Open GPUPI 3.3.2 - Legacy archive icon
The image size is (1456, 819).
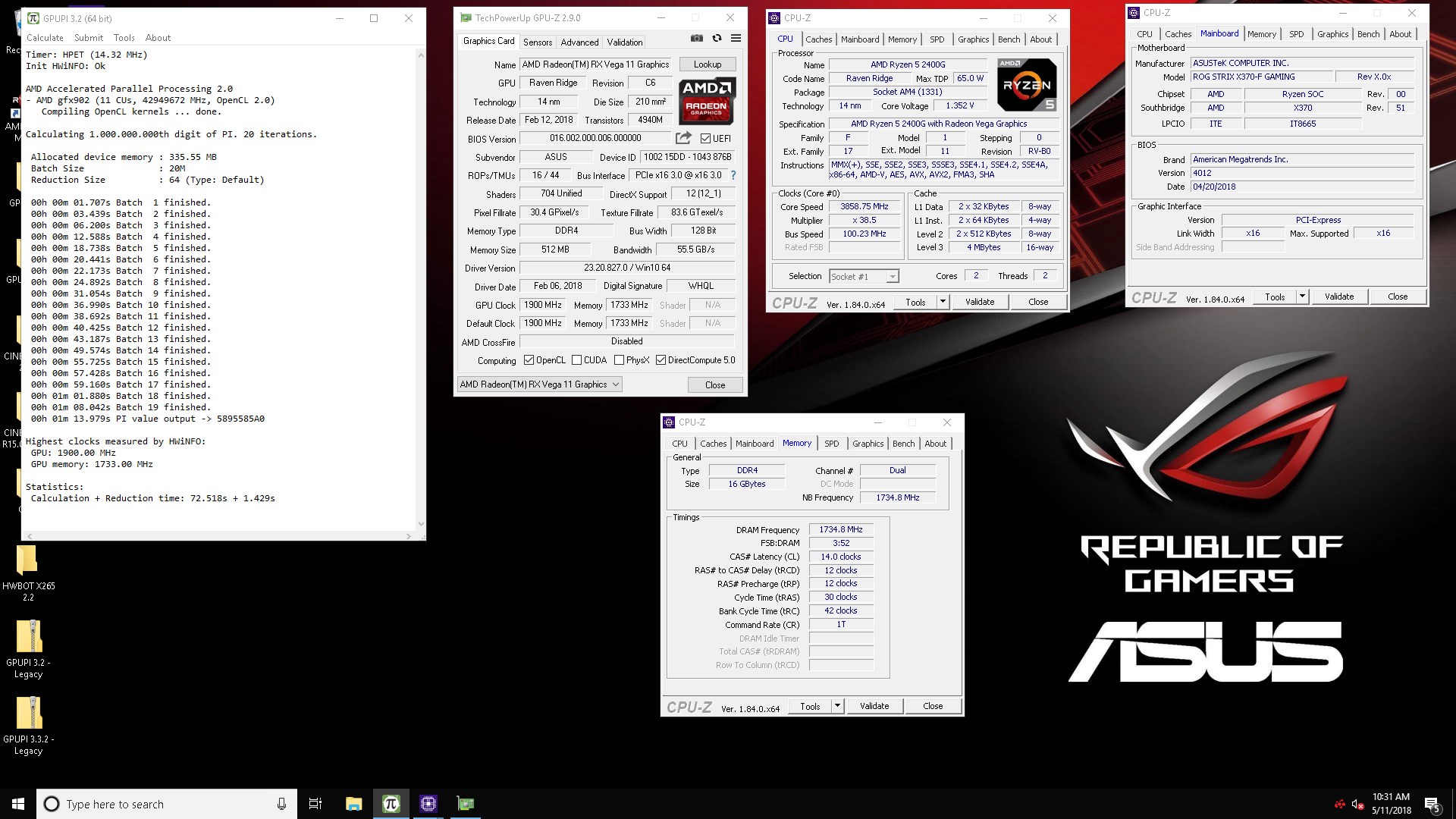[x=28, y=726]
